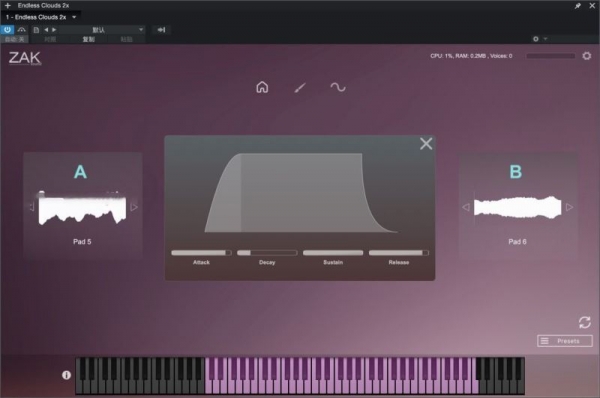Screen dimensions: 600x398
Task: Click the ZAK logo
Action: pos(25,58)
